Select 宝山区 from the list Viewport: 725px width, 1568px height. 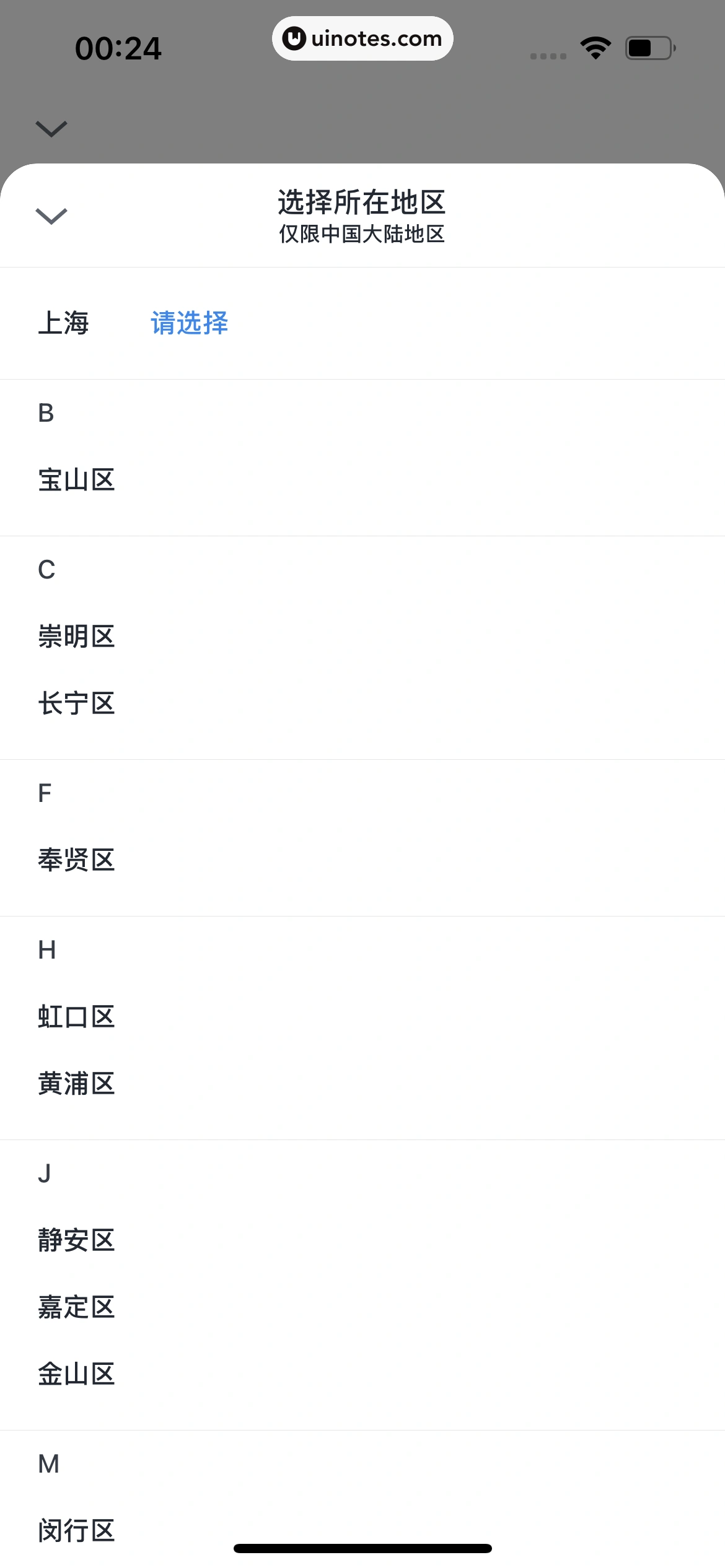[76, 480]
